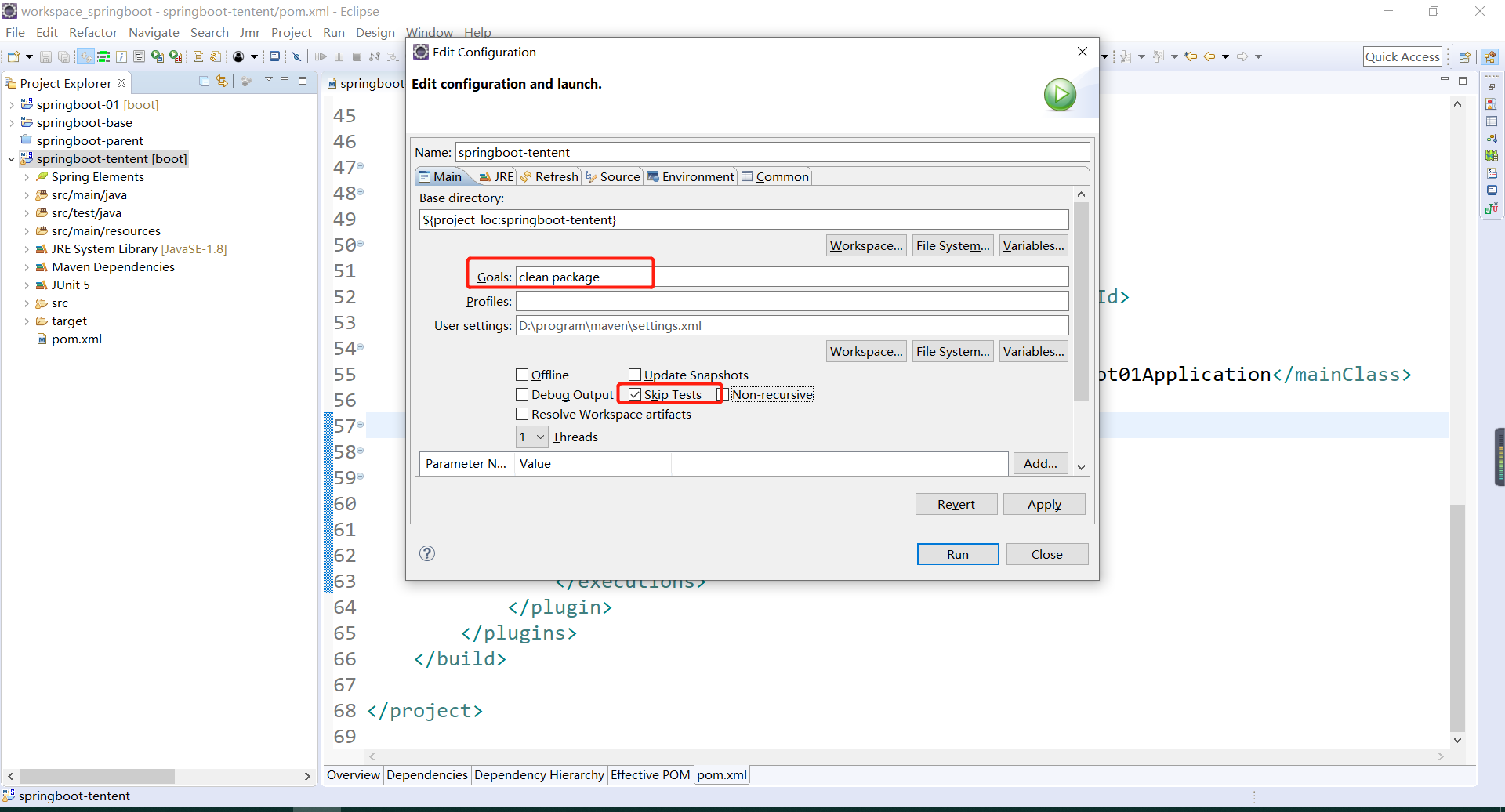Click the JUnit view icon in right trim

tap(1492, 208)
